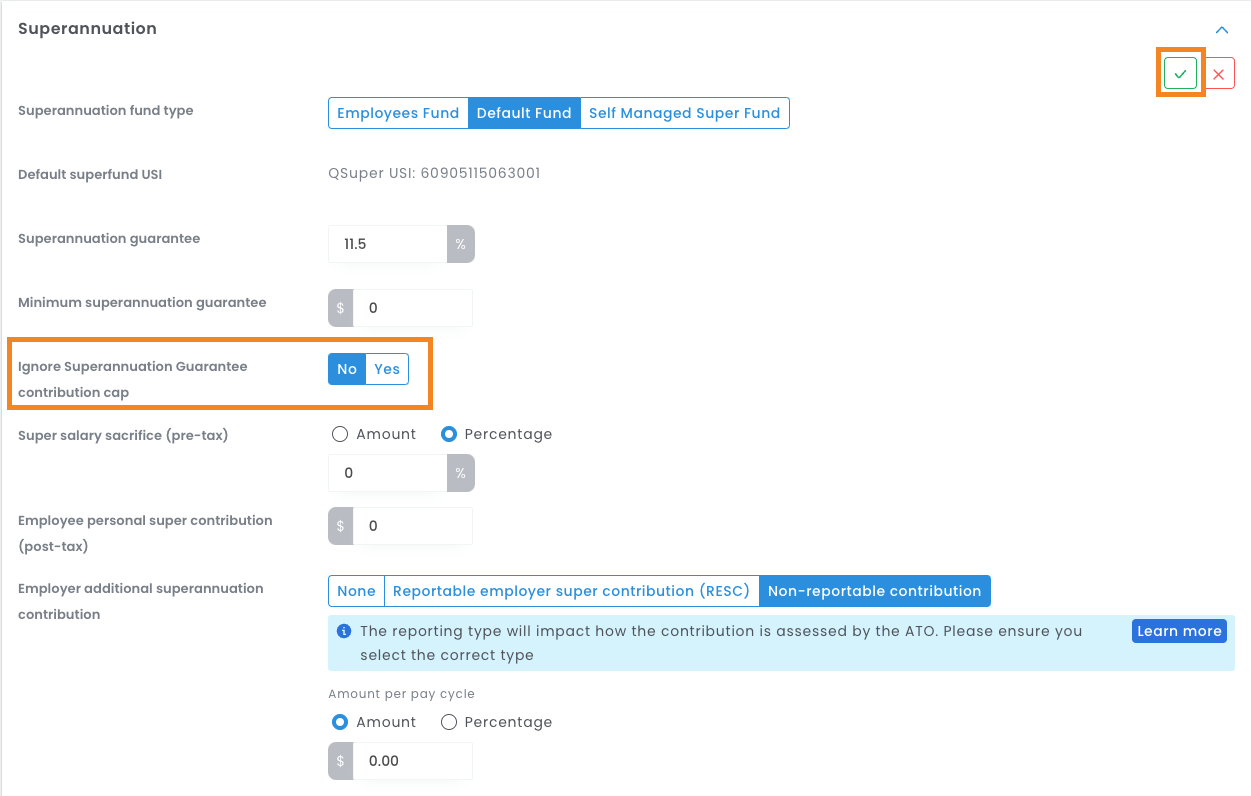Select Percentage radio under Amount per pay cycle
This screenshot has height=796, width=1251.
449,722
